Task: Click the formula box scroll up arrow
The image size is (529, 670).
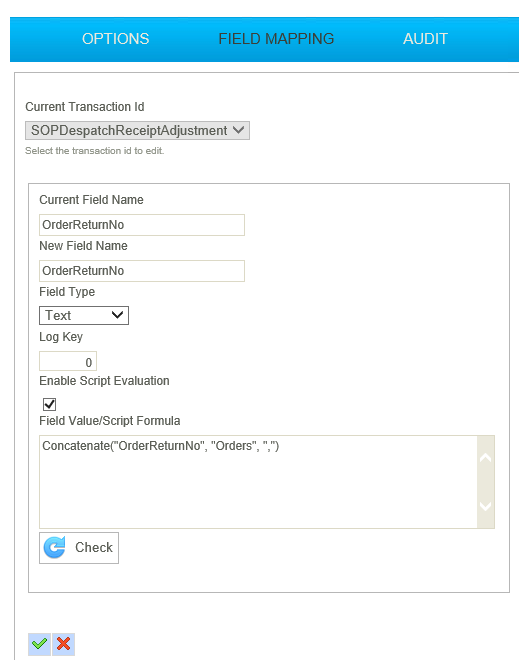Action: coord(485,458)
